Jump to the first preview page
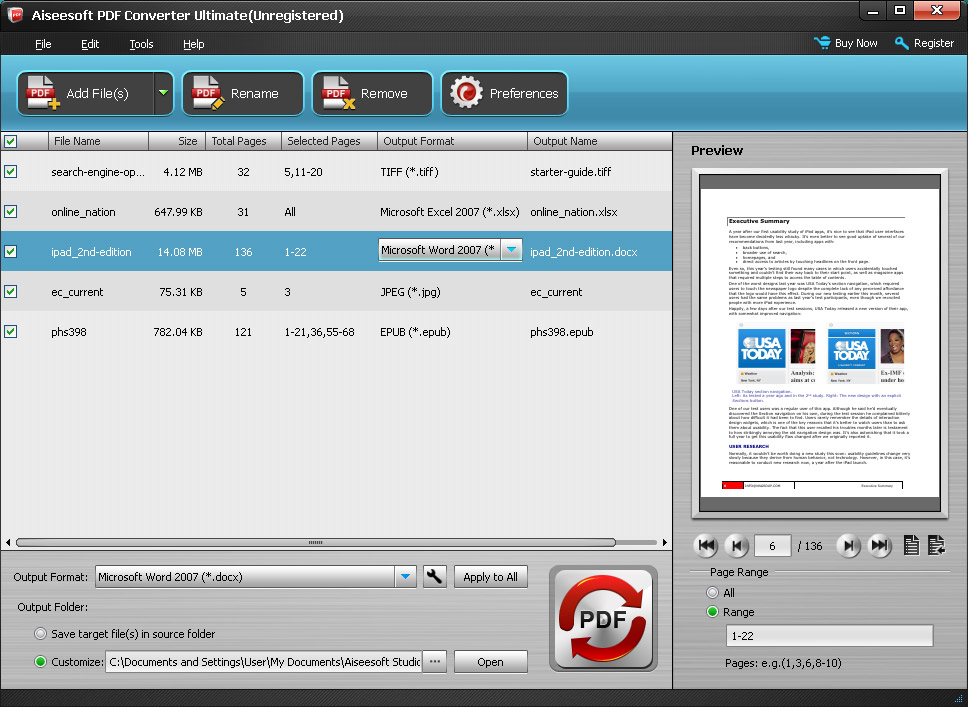The image size is (968, 707). pyautogui.click(x=706, y=545)
